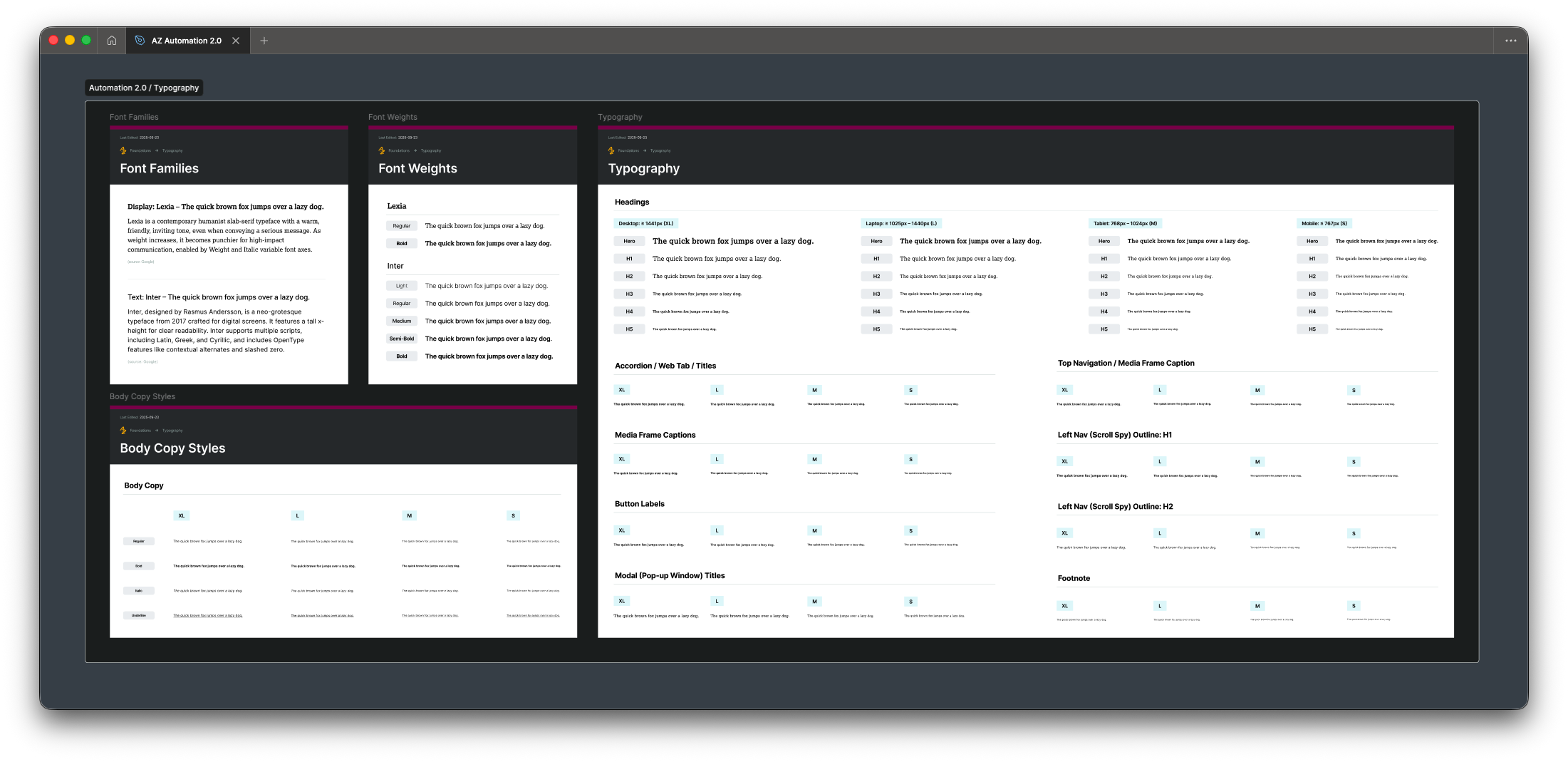Image resolution: width=1568 pixels, height=762 pixels.
Task: Switch to the AZ Automation 2.0 tab
Action: click(185, 41)
